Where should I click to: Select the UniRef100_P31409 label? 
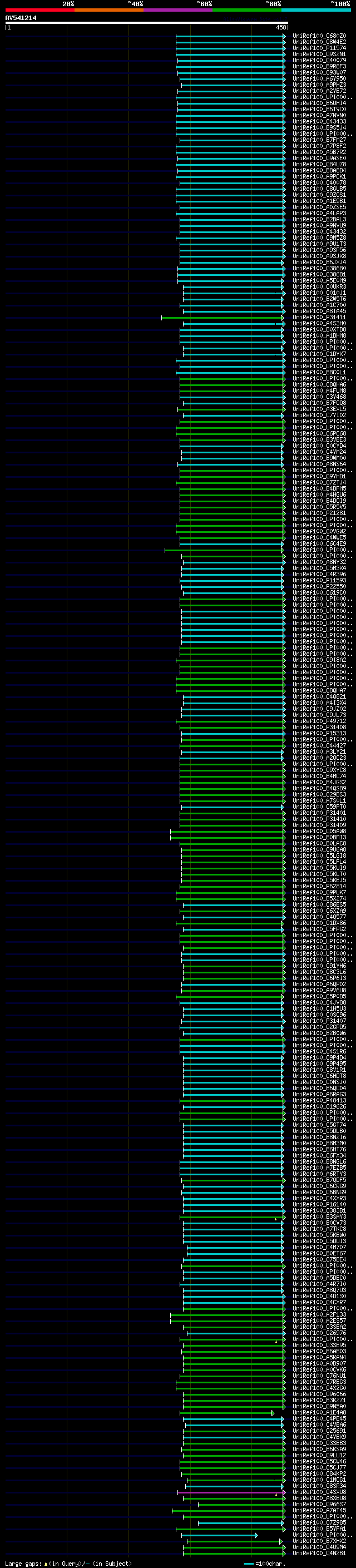(319, 825)
